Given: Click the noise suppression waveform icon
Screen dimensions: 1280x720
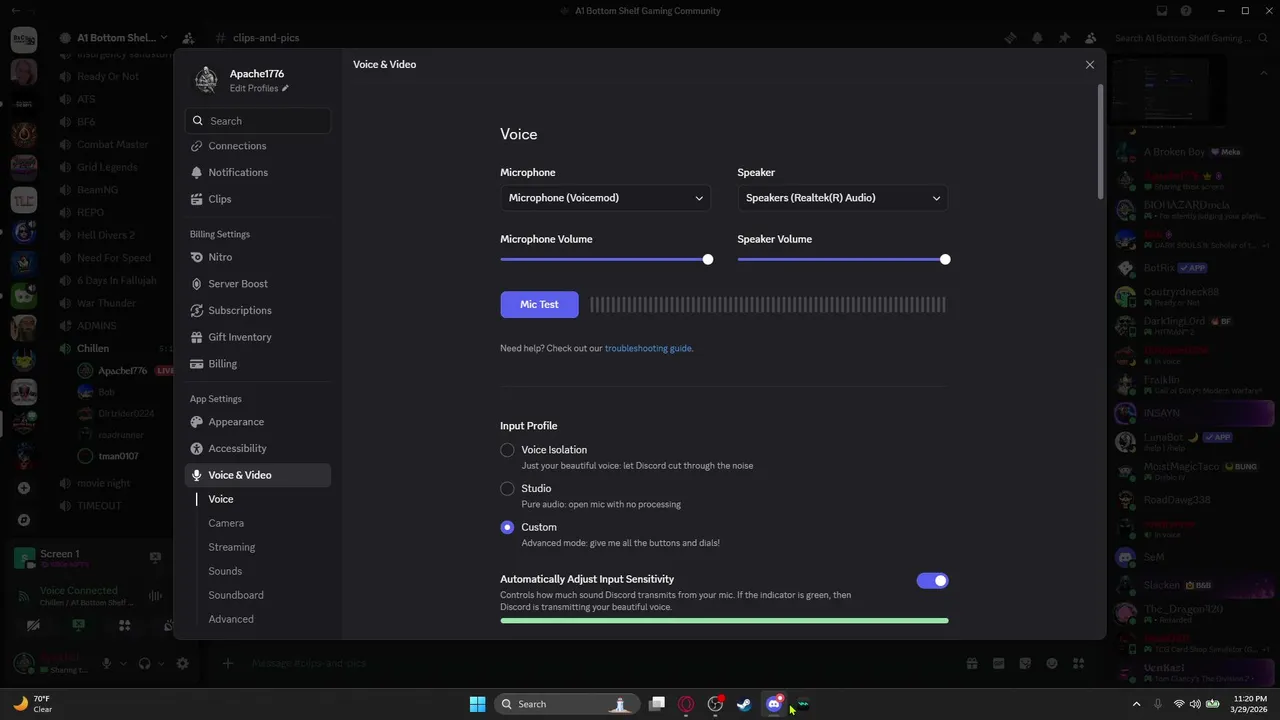Looking at the screenshot, I should point(155,596).
